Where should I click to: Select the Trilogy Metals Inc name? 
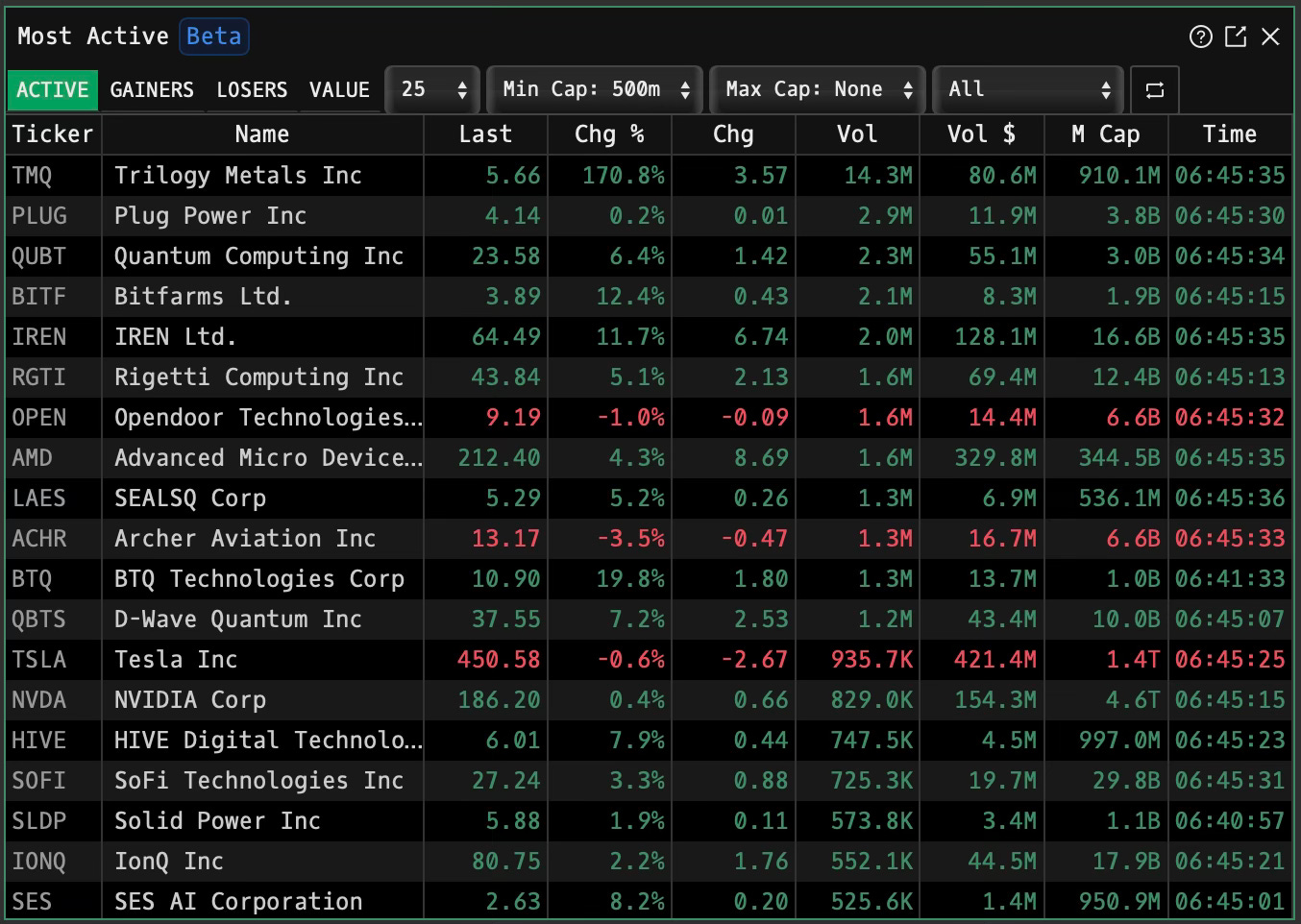[x=238, y=176]
